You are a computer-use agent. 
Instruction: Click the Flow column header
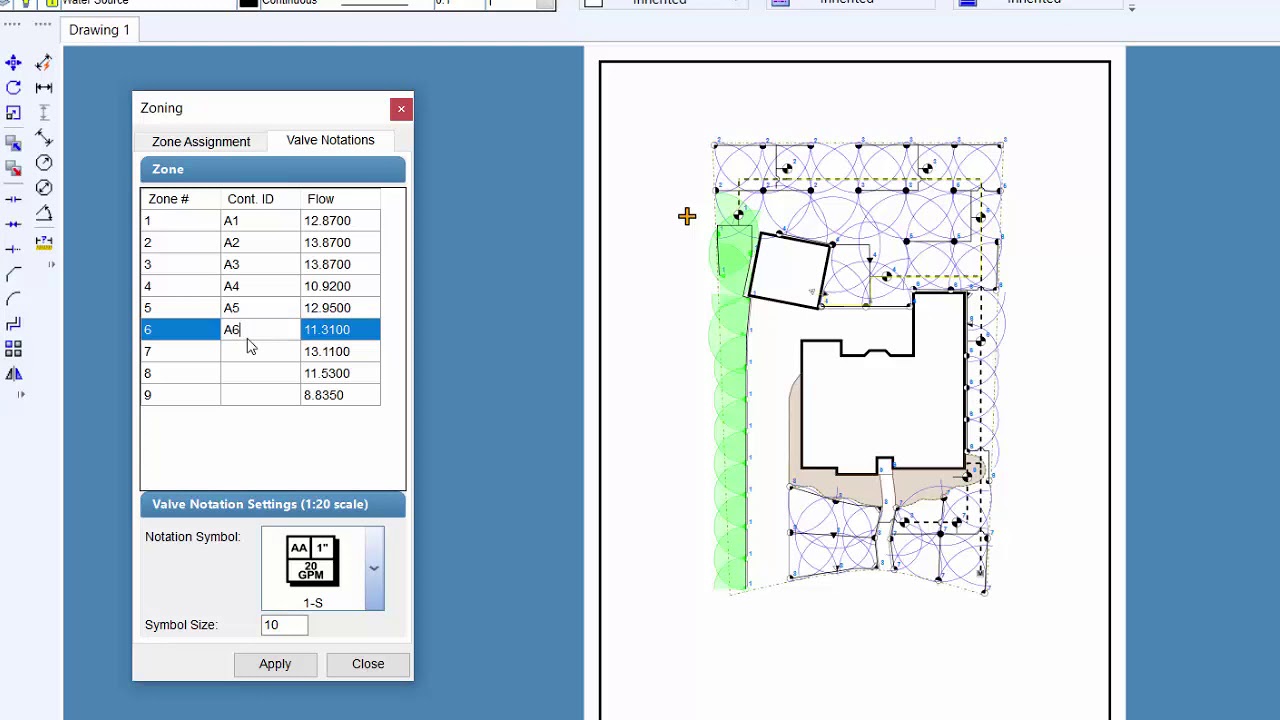pos(340,199)
